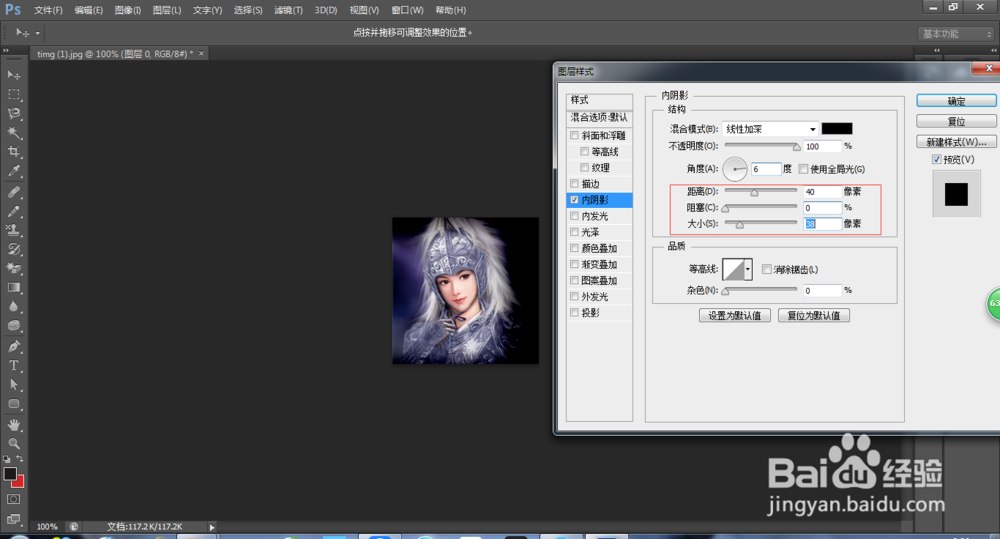Select the Rectangular Marquee tool
This screenshot has height=539, width=1000.
pos(13,94)
